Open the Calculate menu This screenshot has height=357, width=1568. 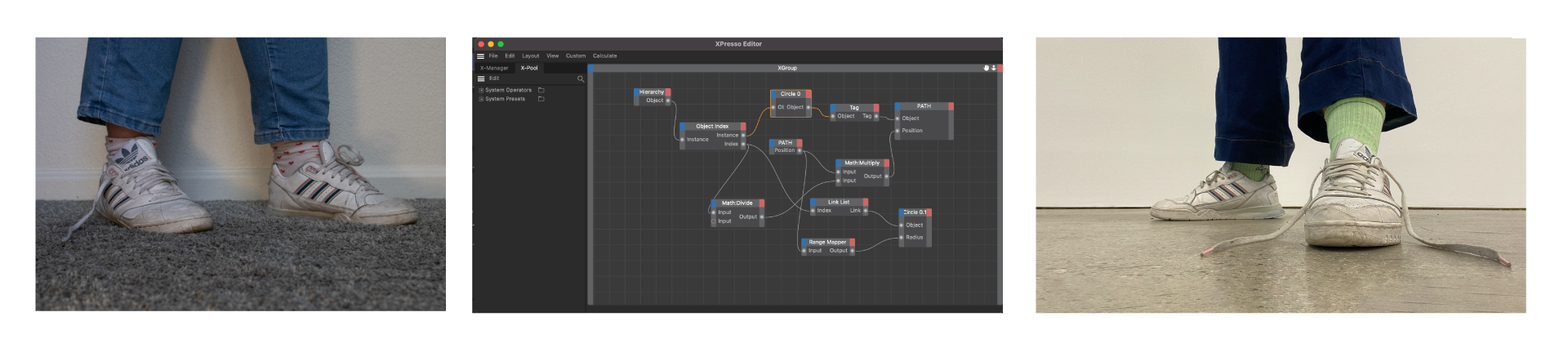pos(604,56)
